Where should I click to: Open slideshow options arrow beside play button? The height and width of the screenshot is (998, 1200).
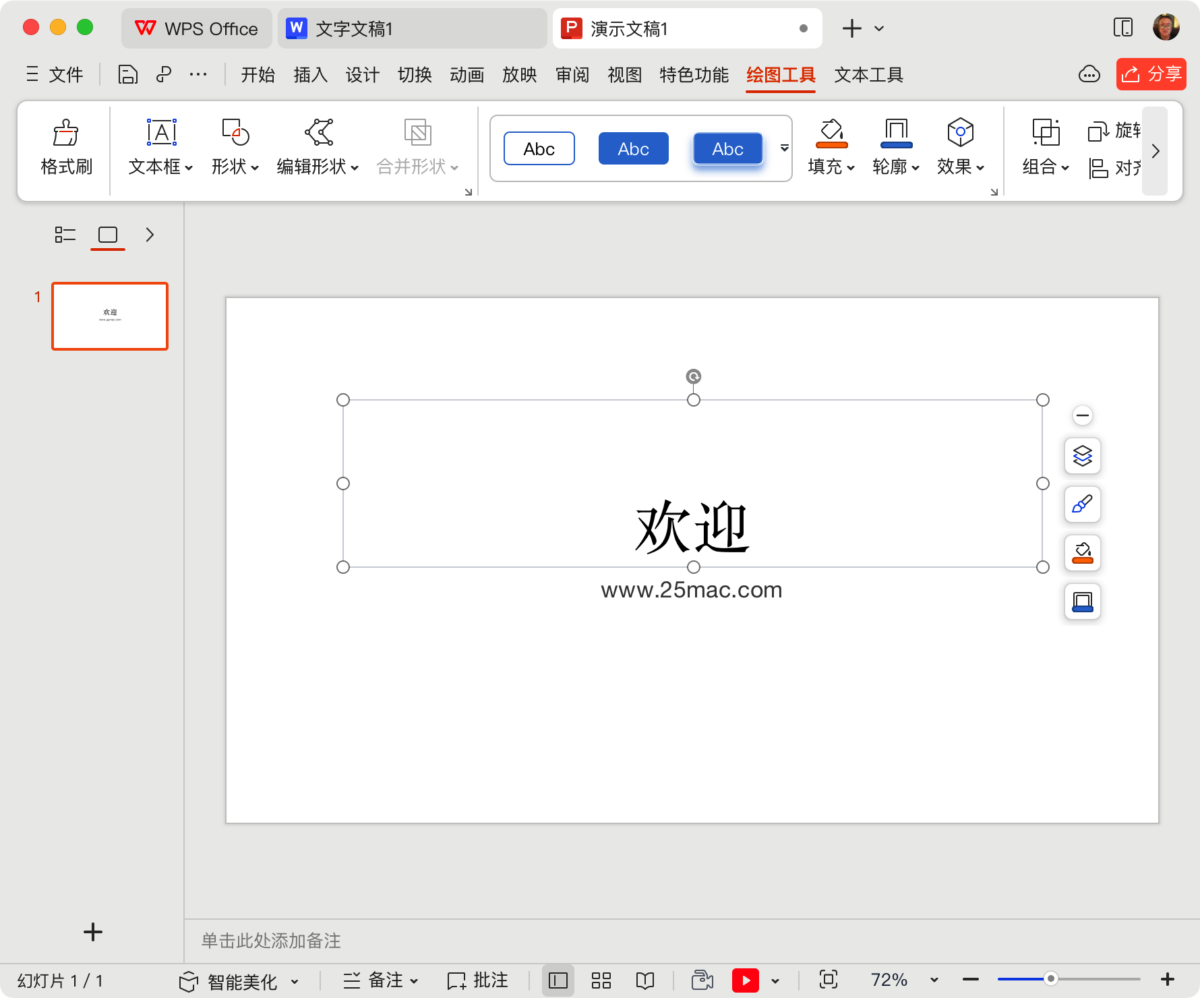775,980
